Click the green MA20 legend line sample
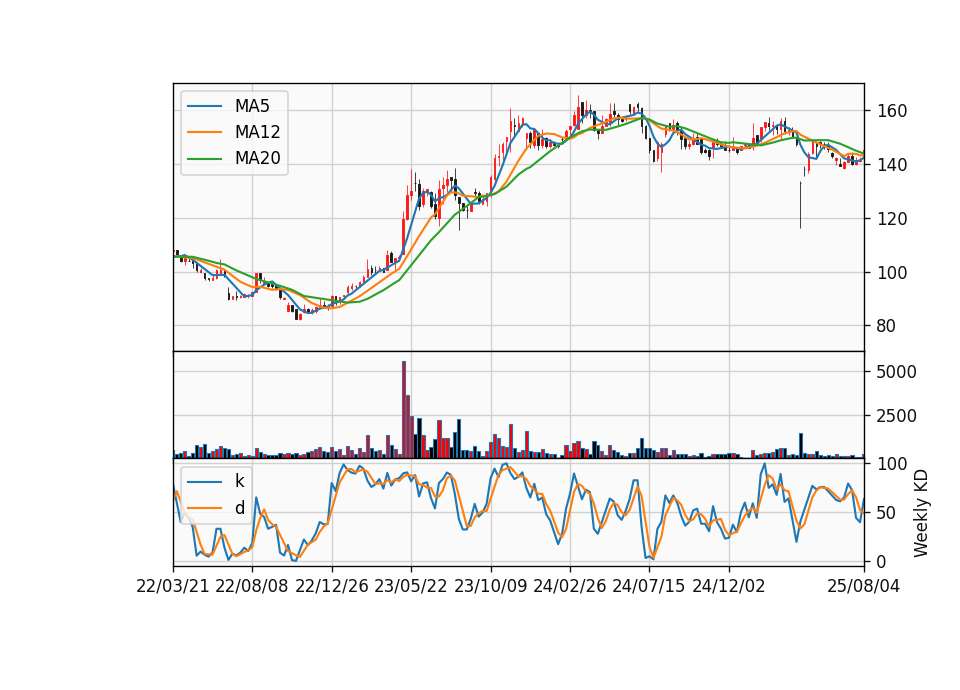 (204, 159)
